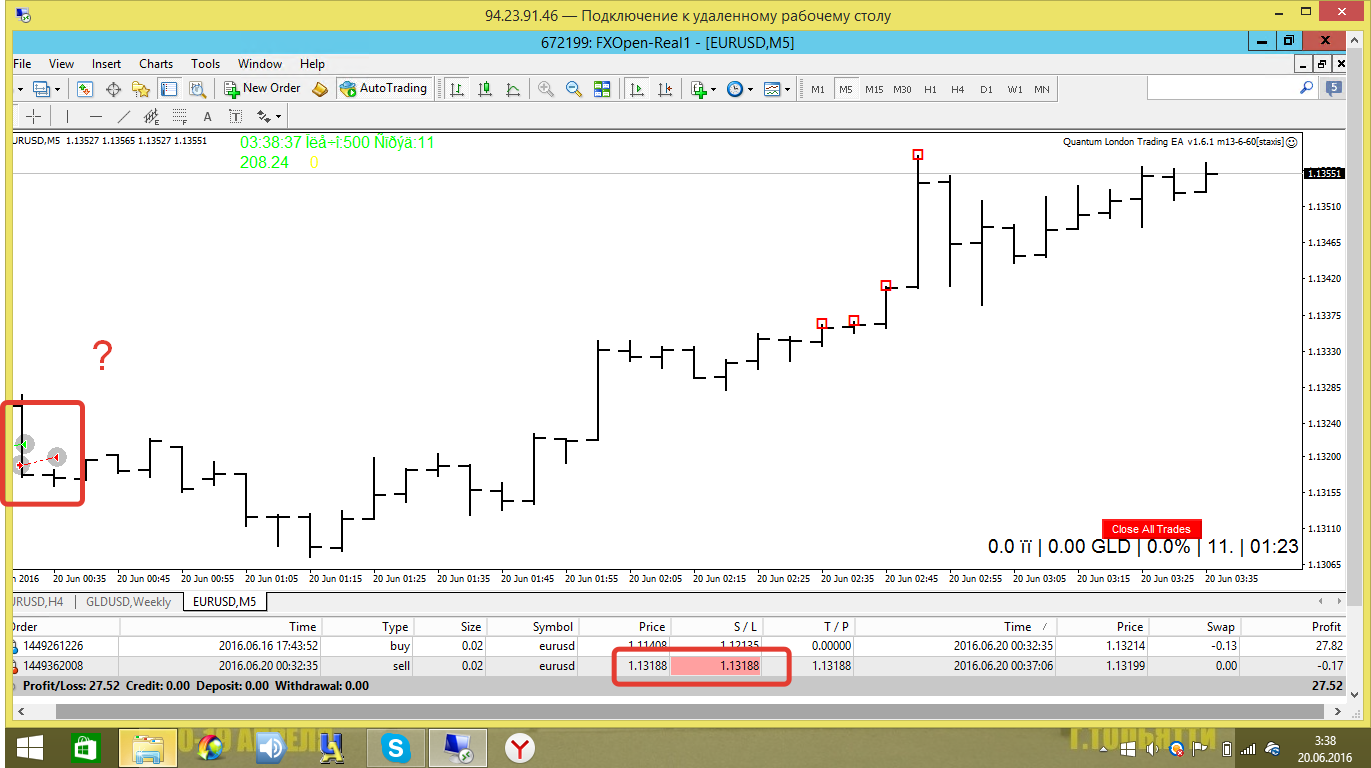Select buy order 1449261226 row
Viewport: 1371px width, 768px height.
678,646
